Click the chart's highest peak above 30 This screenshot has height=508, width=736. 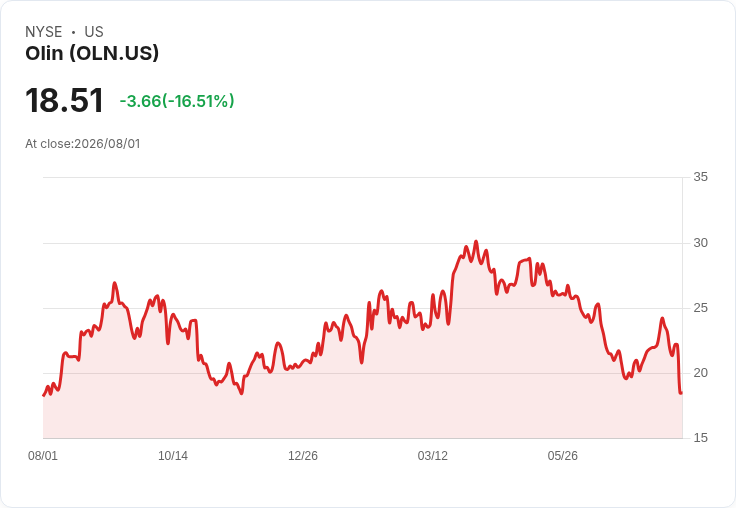pos(476,242)
